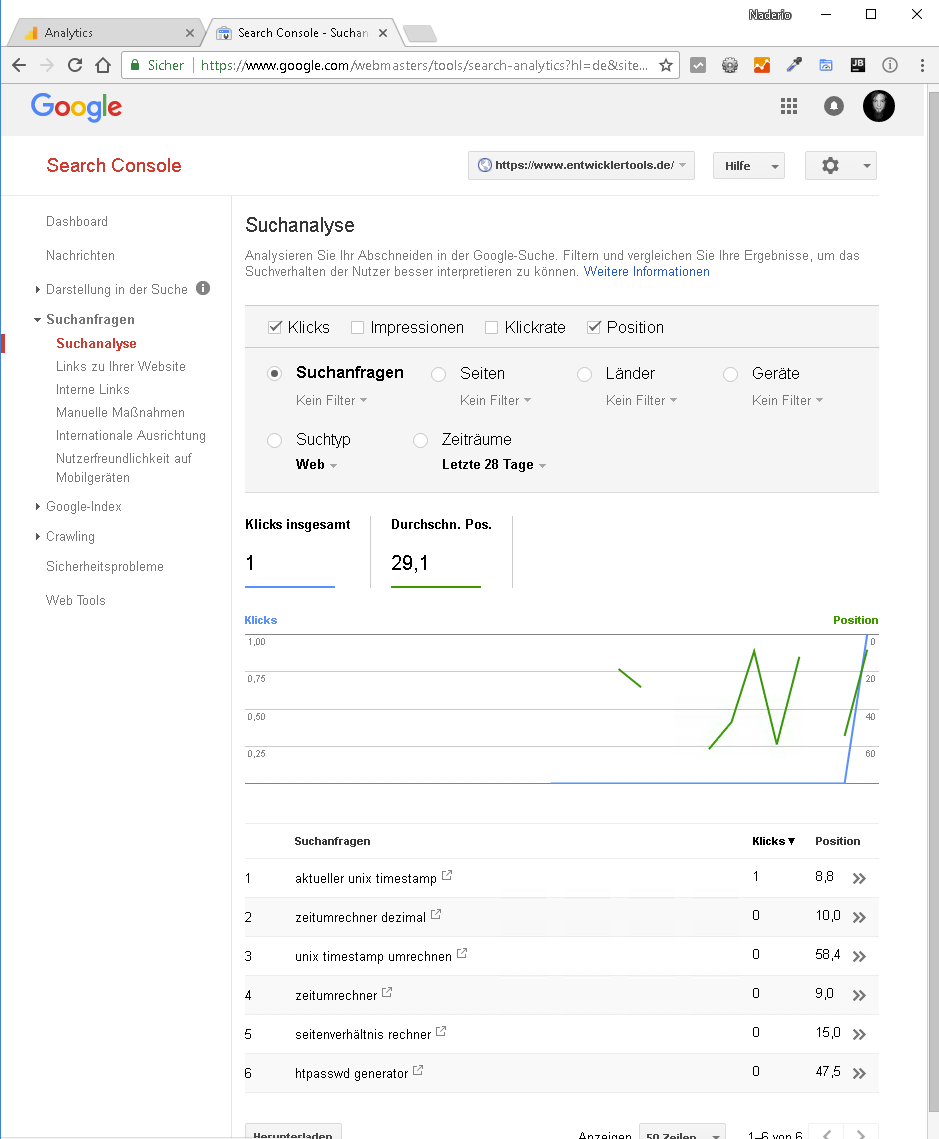Click the Search Console title link

[114, 166]
